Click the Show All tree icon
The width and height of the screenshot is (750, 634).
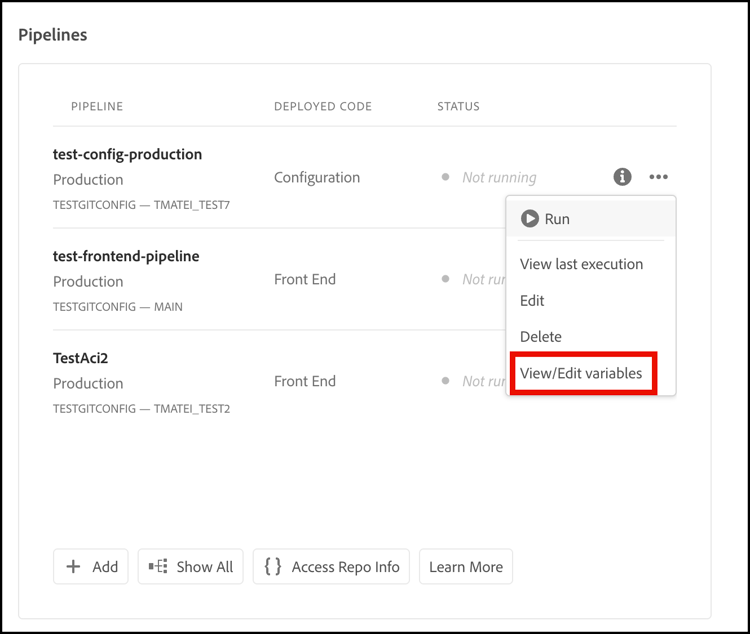pyautogui.click(x=158, y=567)
